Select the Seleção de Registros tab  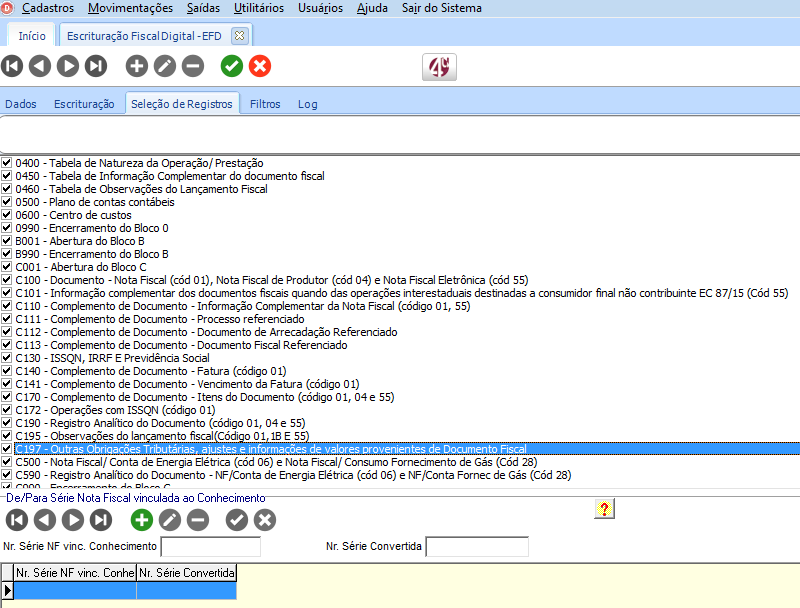point(182,104)
